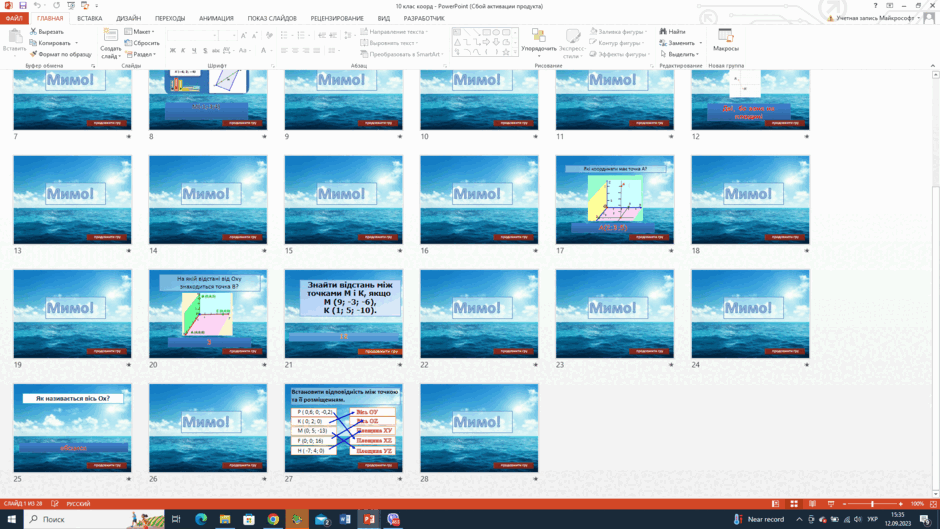
Task: Open Макросы macros dialog
Action: point(725,40)
